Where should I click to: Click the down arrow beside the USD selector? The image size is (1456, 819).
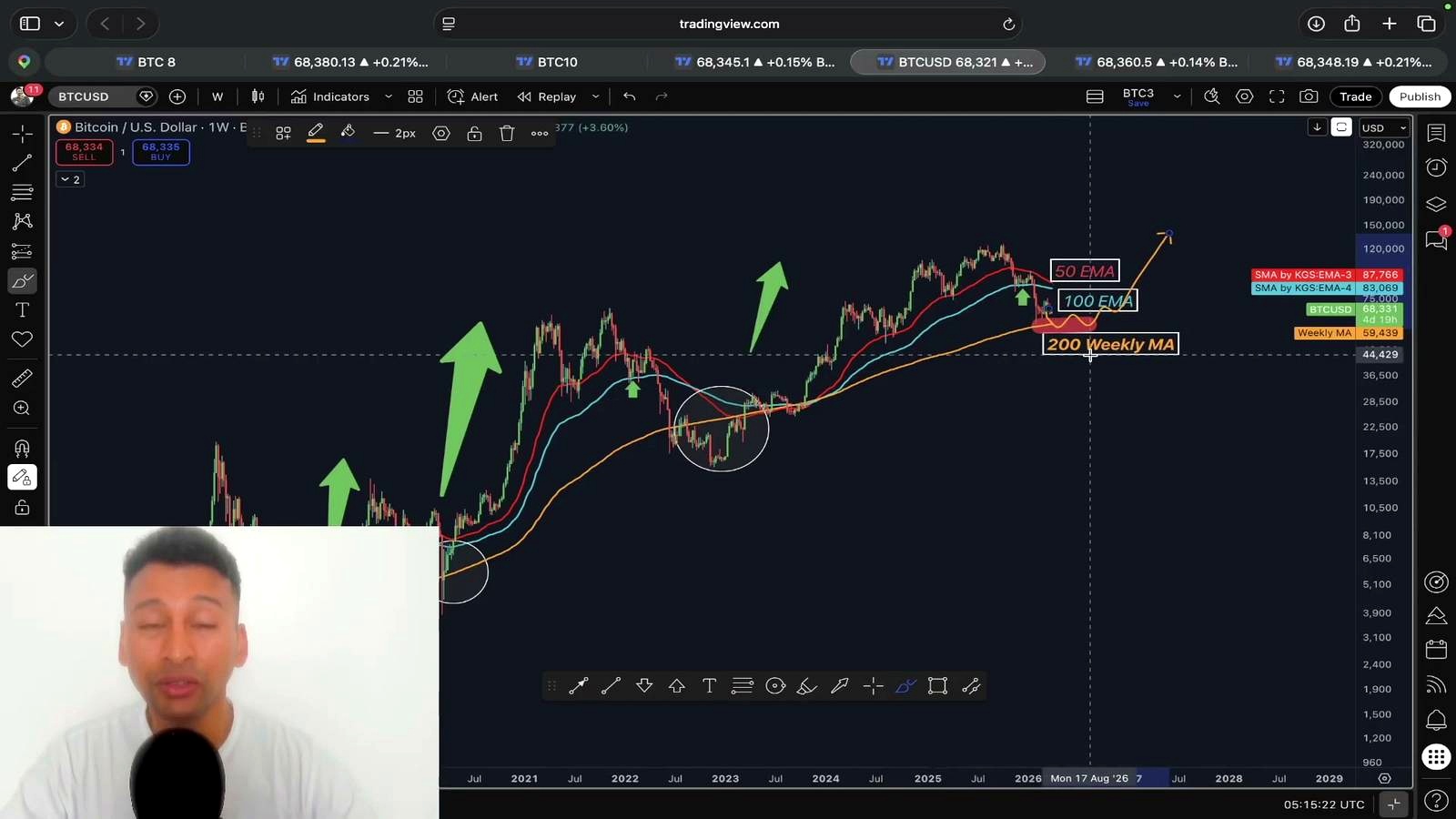tap(1317, 127)
